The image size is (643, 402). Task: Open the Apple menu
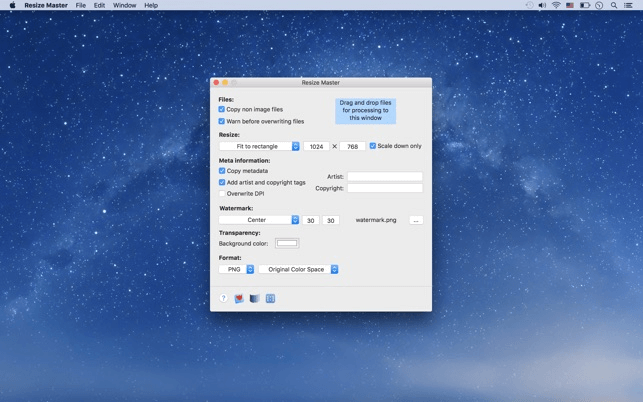tap(12, 5)
